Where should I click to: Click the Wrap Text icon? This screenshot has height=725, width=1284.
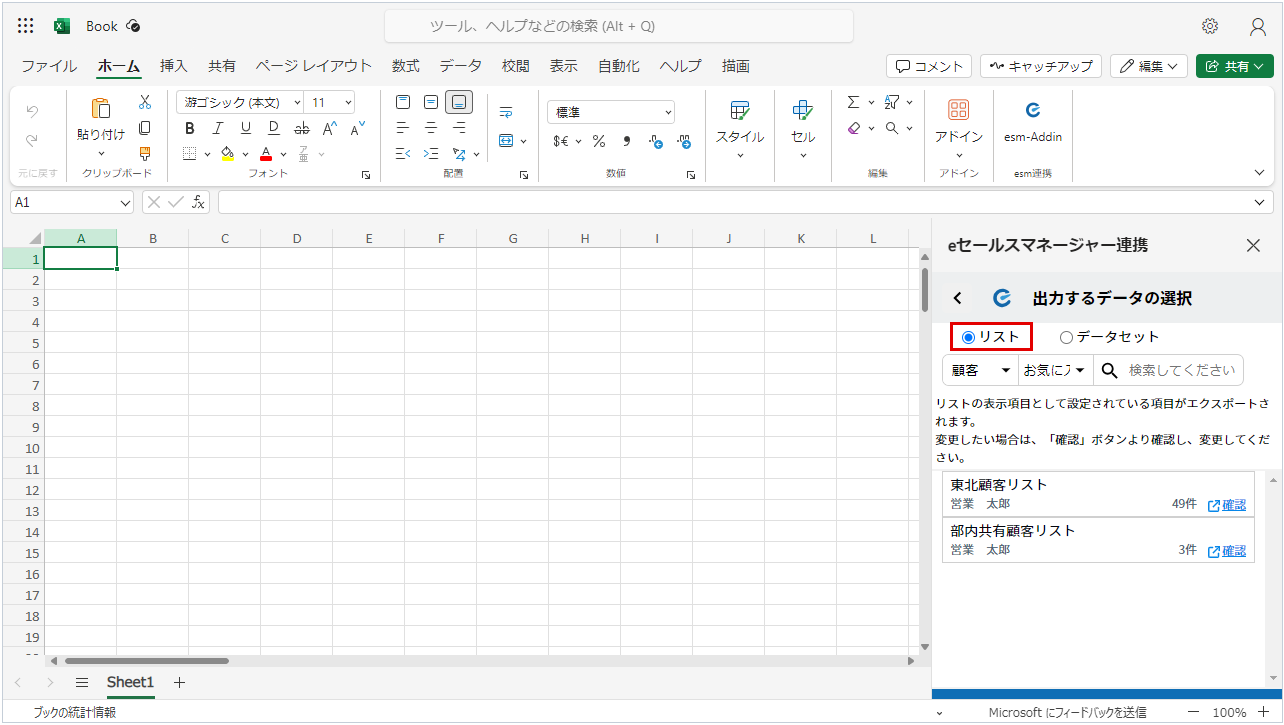coord(506,112)
